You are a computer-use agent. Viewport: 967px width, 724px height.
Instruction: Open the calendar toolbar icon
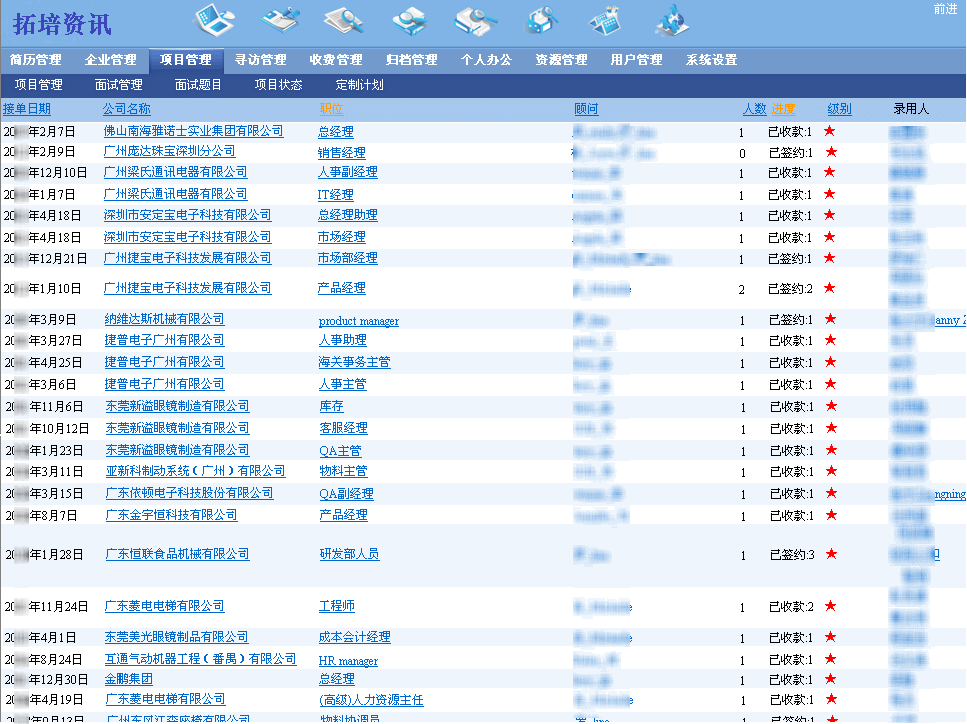pyautogui.click(x=606, y=20)
